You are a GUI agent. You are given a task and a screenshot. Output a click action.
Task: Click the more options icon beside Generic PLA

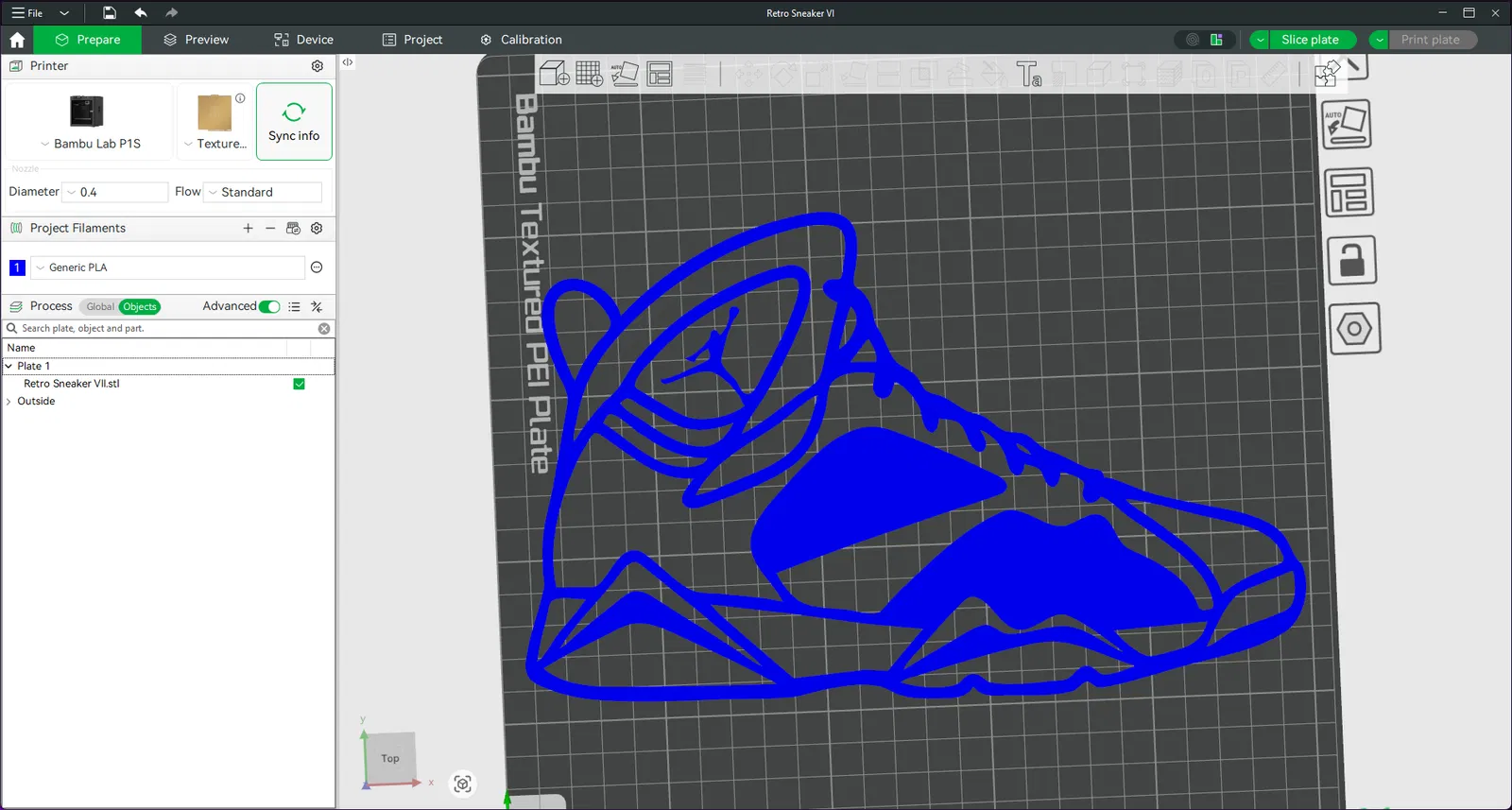[x=317, y=267]
